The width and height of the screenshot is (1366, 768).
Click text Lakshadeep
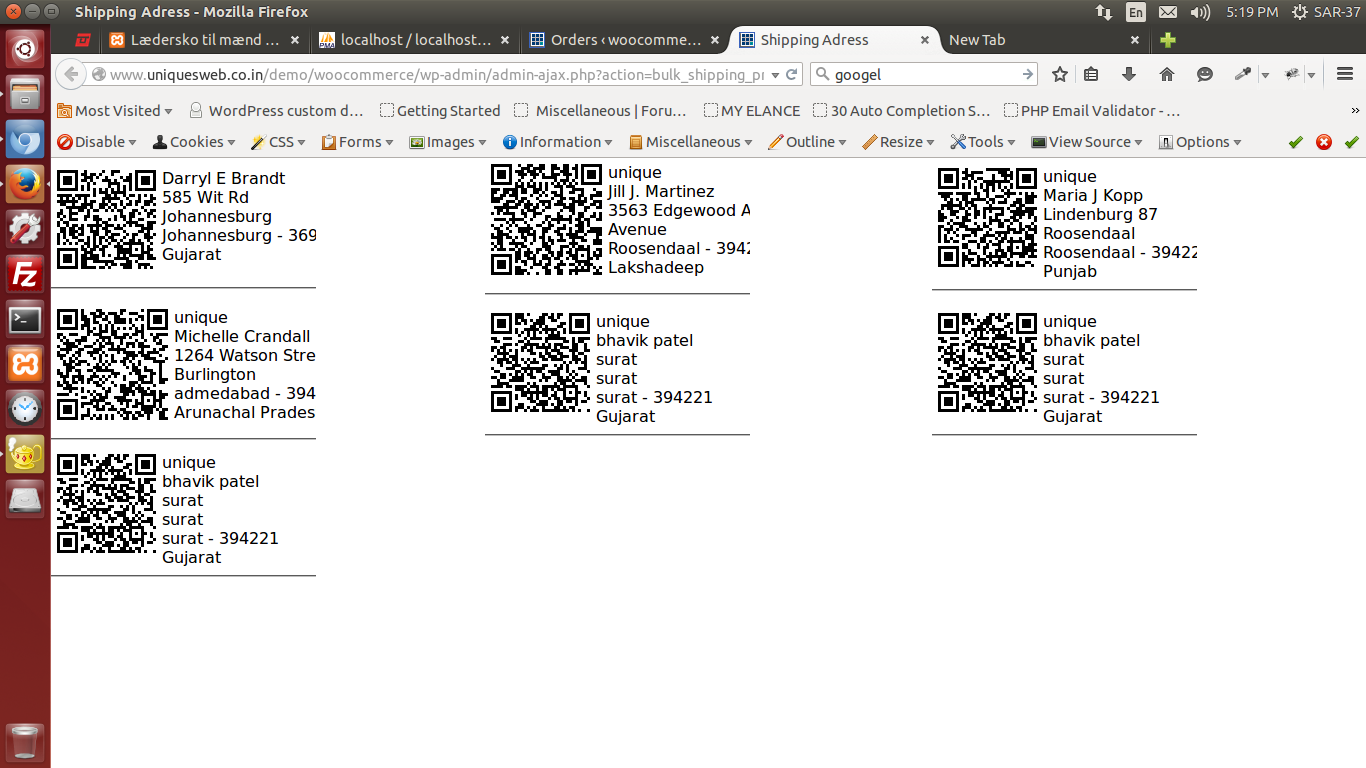[656, 268]
